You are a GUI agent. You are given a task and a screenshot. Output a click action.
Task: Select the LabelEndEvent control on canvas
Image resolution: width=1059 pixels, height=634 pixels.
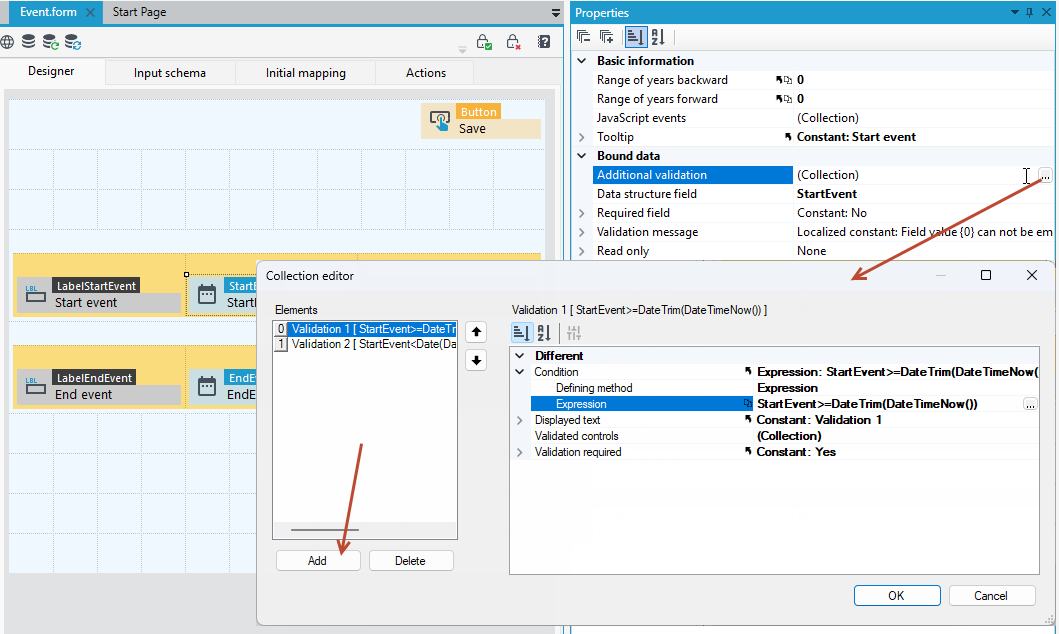pos(99,386)
